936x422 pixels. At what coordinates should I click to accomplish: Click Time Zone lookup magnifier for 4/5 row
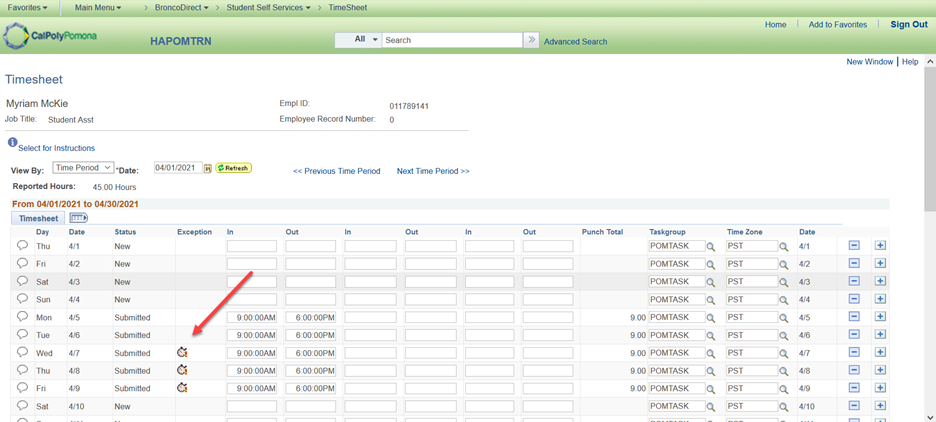(x=784, y=318)
